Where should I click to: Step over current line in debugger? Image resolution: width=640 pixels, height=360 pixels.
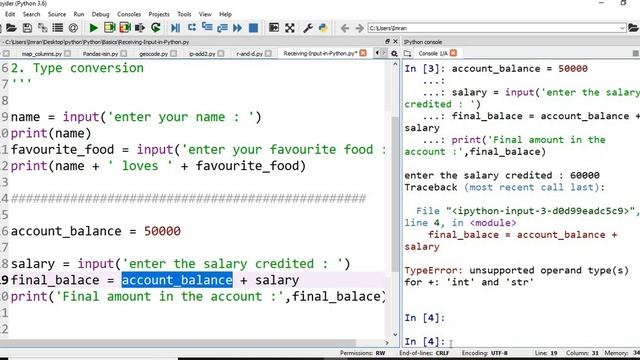(x=191, y=28)
